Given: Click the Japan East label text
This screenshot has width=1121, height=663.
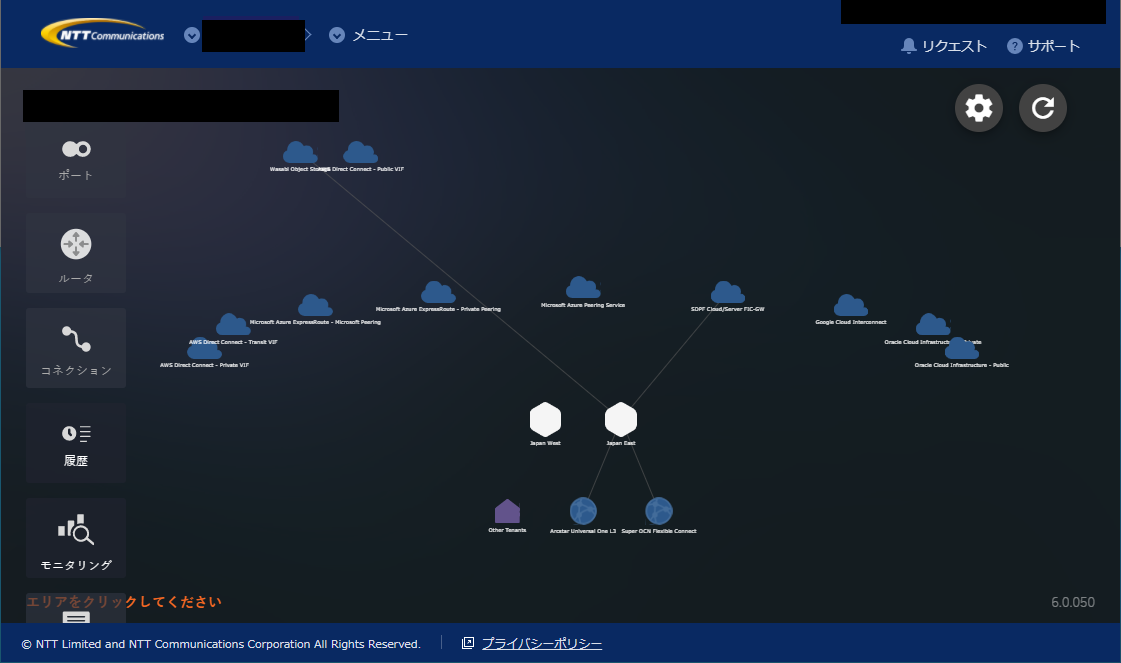Looking at the screenshot, I should (621, 443).
